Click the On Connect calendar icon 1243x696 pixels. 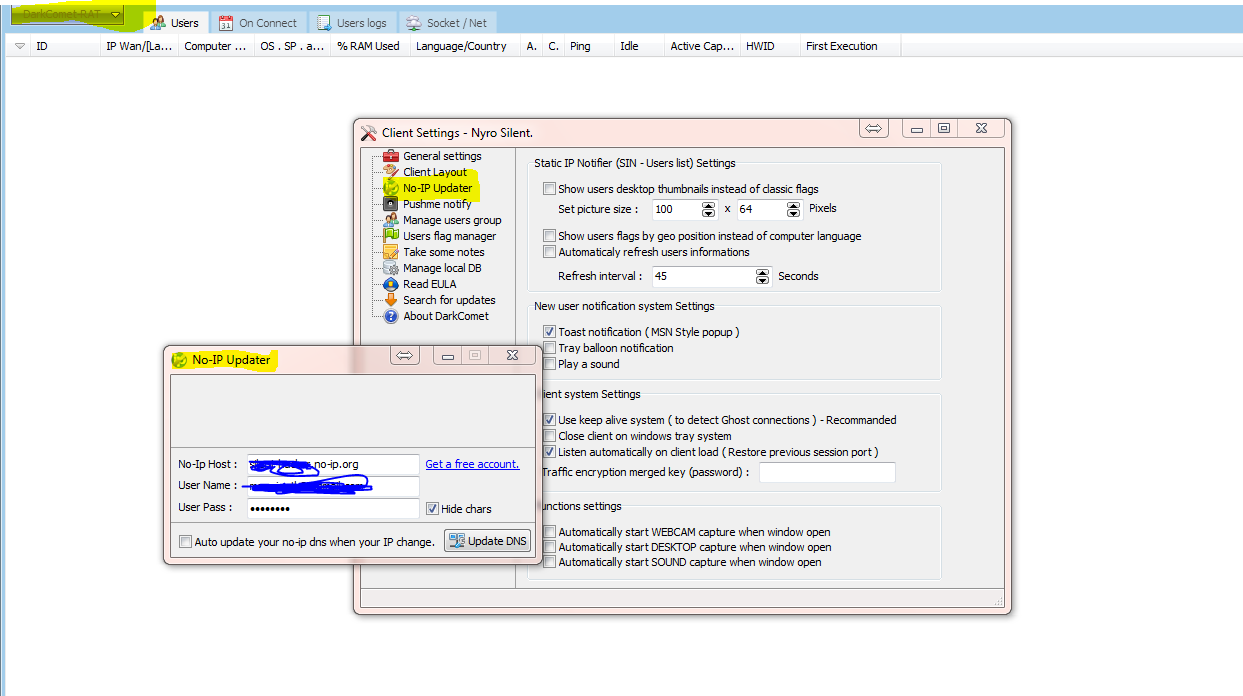(x=226, y=23)
